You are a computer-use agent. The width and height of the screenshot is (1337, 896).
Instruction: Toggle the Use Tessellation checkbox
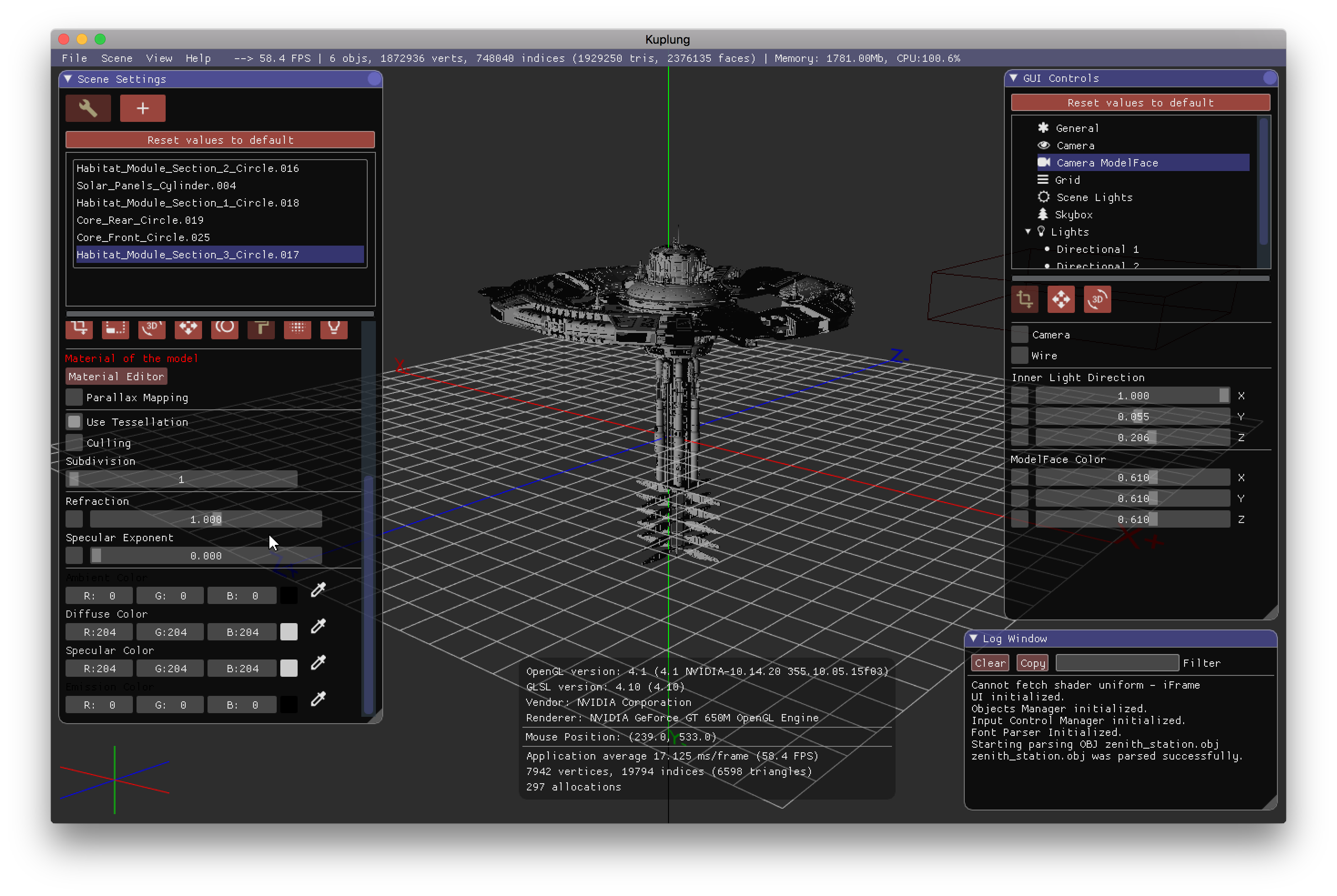point(74,422)
